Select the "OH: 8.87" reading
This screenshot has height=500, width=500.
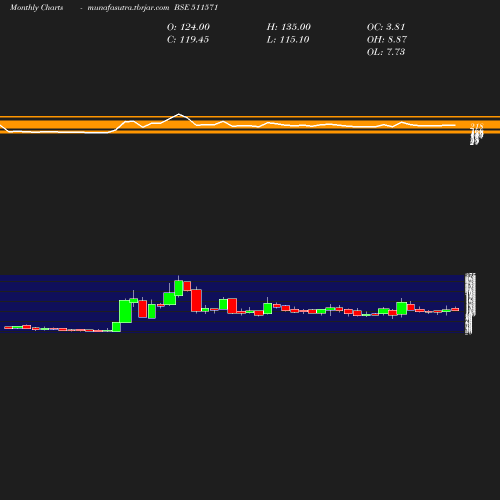pyautogui.click(x=387, y=40)
